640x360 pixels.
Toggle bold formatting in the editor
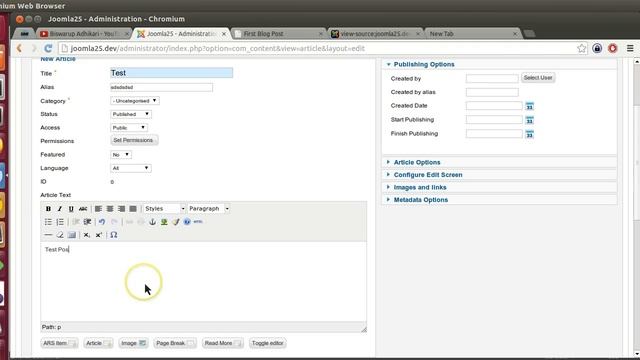[48, 209]
